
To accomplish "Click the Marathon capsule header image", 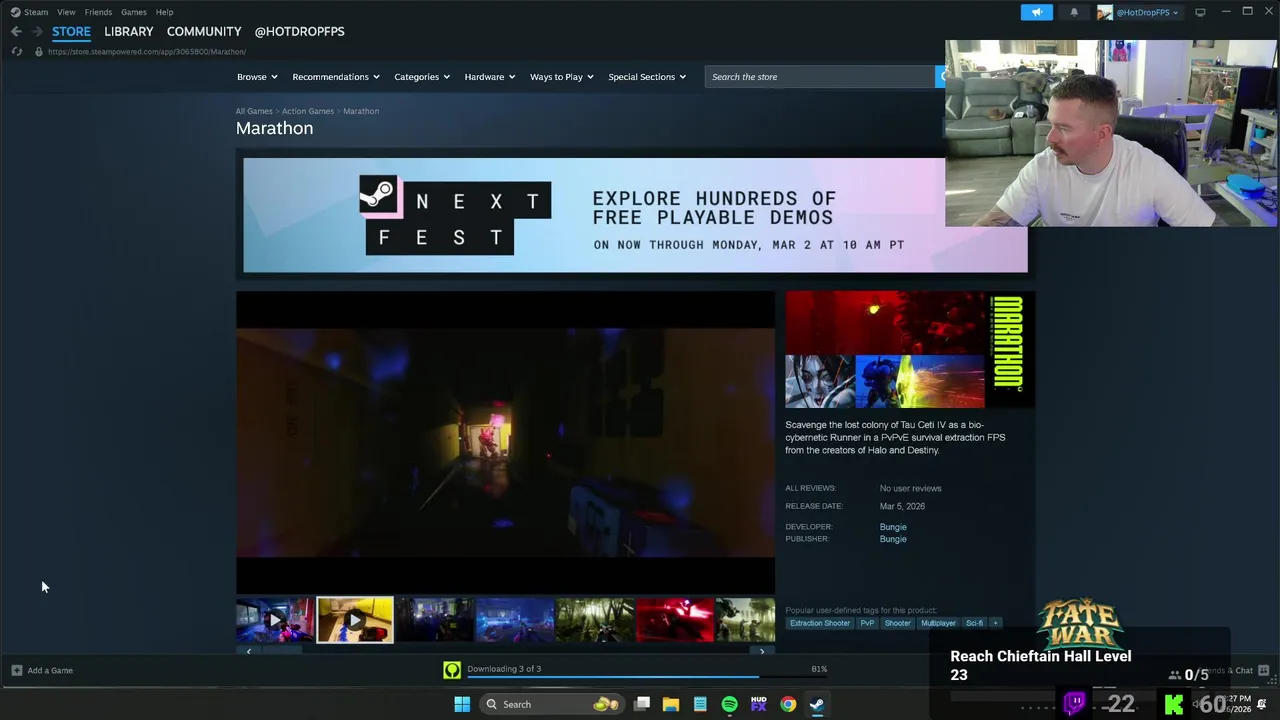I will (x=910, y=350).
